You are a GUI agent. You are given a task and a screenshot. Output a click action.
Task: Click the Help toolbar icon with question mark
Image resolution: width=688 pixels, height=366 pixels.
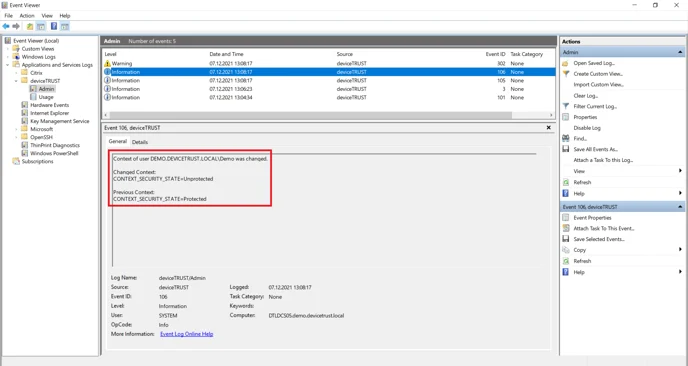(54, 26)
